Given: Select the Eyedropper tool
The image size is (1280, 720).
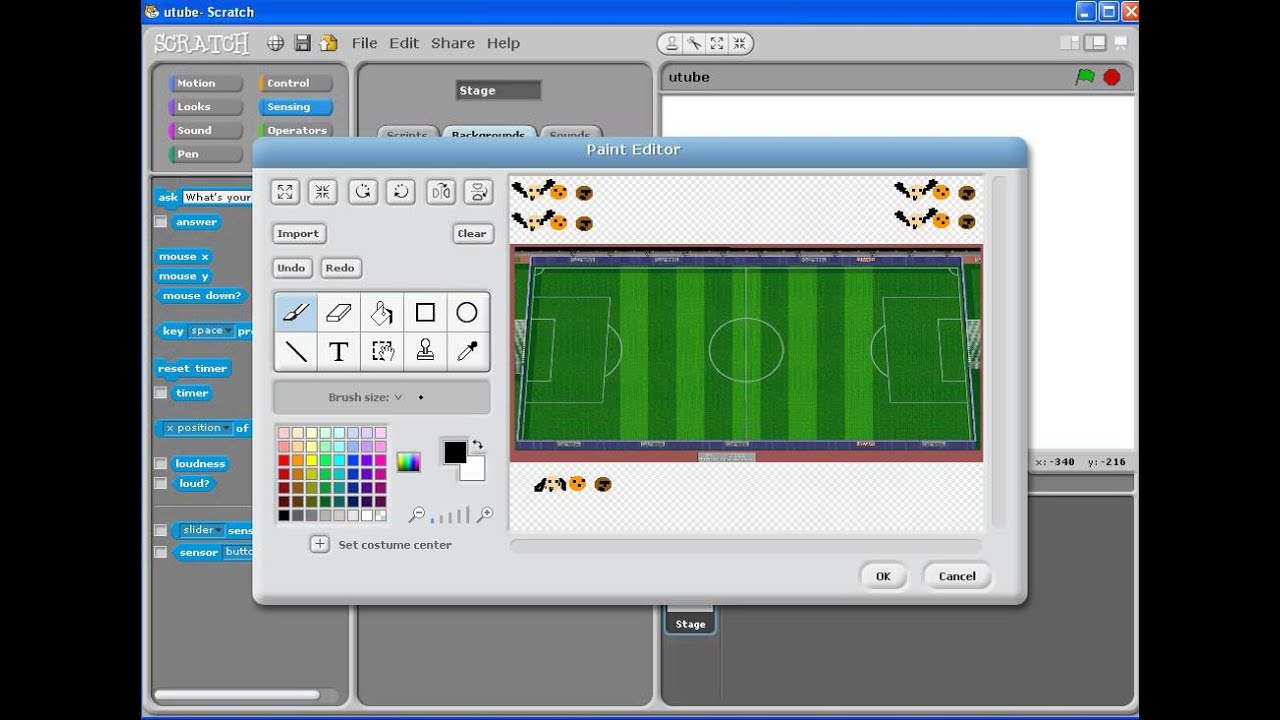Looking at the screenshot, I should (467, 351).
